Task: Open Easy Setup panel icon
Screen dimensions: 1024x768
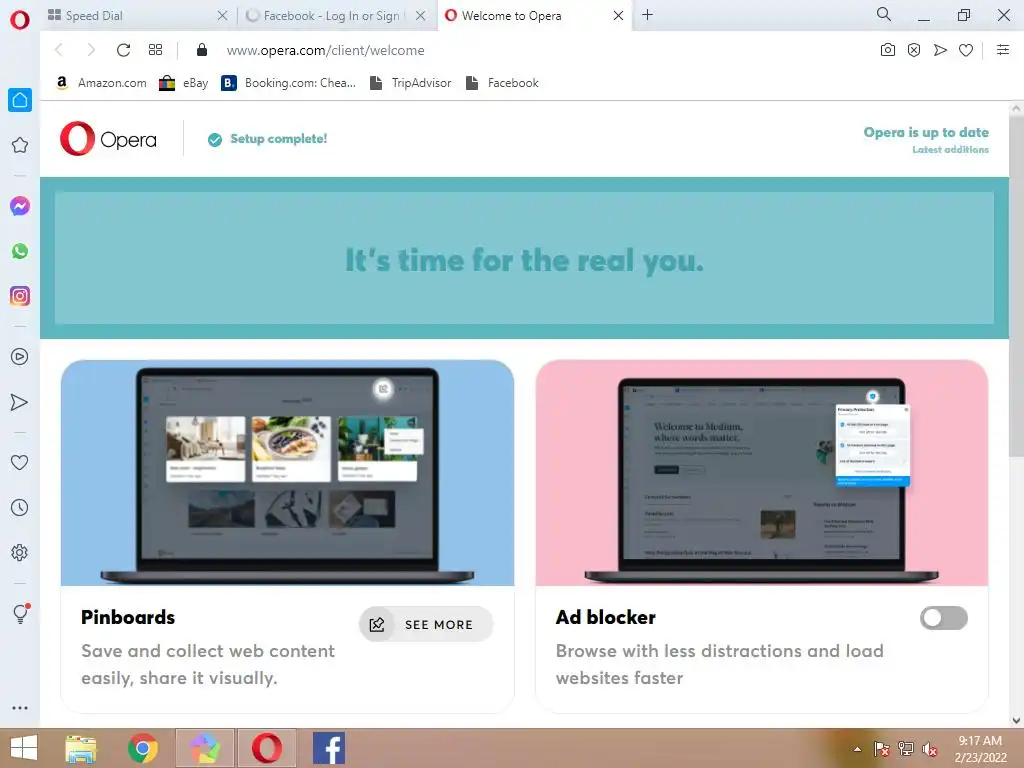Action: (1003, 50)
